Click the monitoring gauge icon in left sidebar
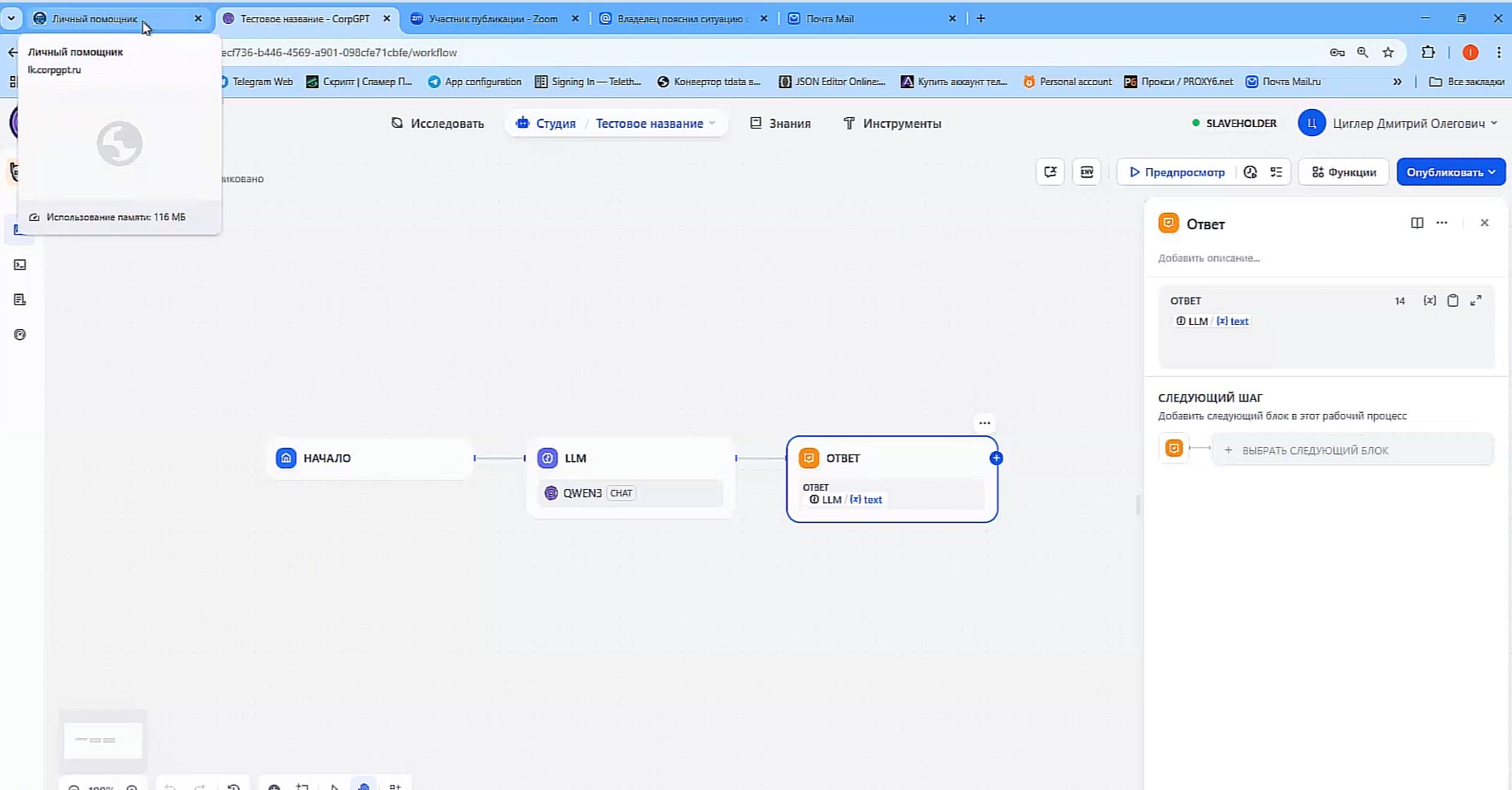Screen dimensions: 1512x790 [20, 335]
